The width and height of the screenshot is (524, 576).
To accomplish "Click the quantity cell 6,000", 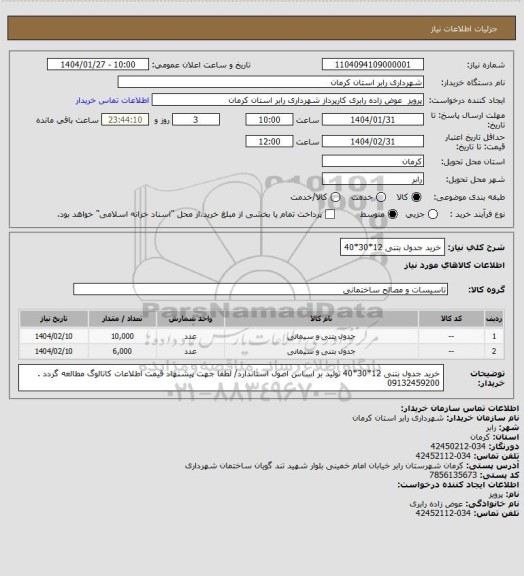I will [x=122, y=351].
